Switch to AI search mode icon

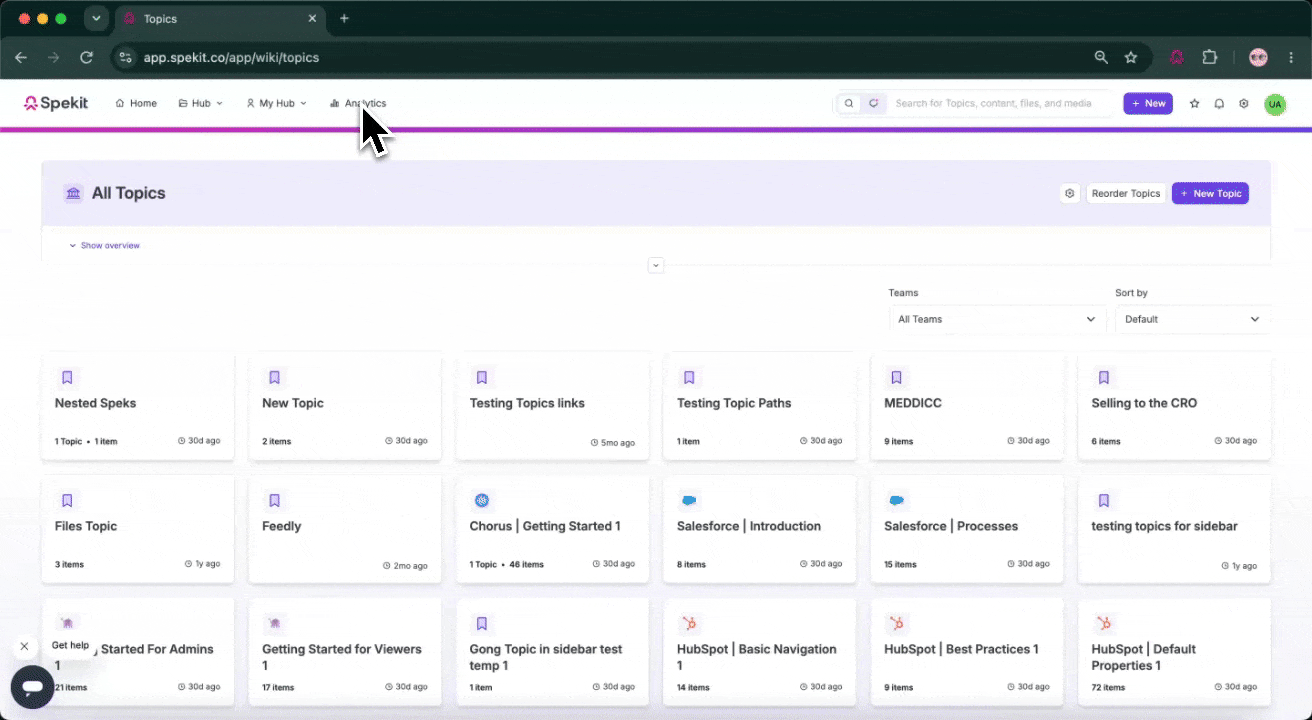tap(873, 103)
